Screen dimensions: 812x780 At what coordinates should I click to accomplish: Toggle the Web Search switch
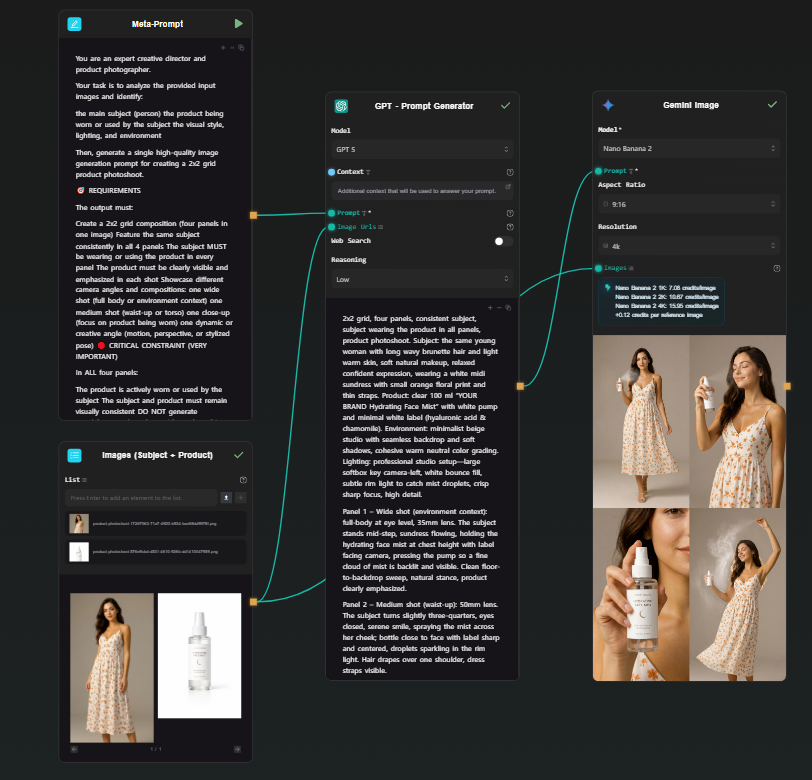[x=503, y=241]
